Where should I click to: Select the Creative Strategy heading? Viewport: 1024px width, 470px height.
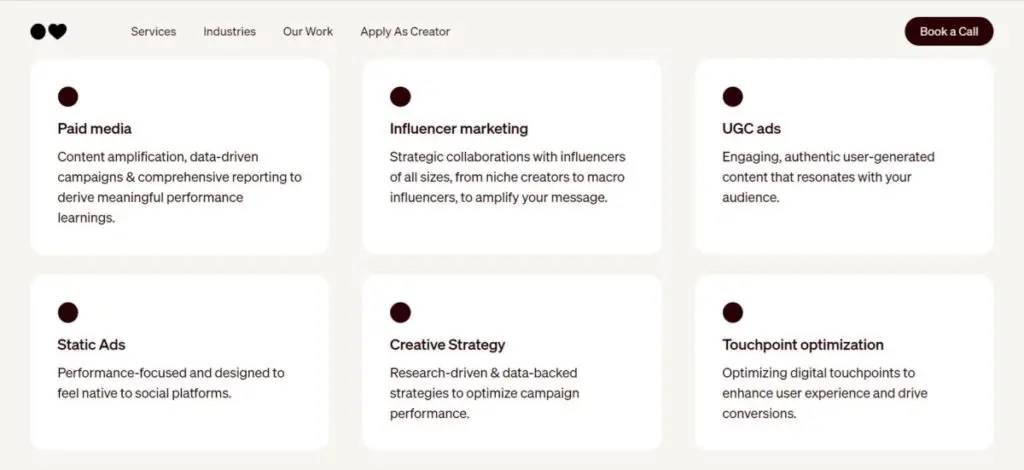click(x=447, y=345)
